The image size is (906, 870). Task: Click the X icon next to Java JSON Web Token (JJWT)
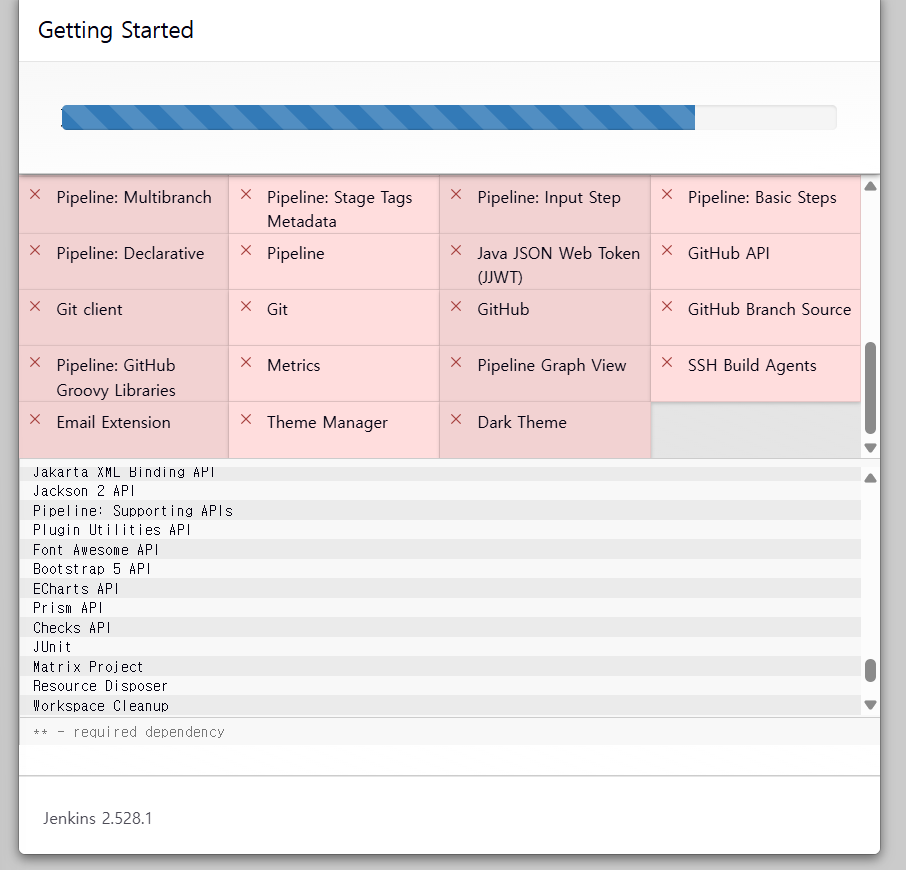(456, 251)
